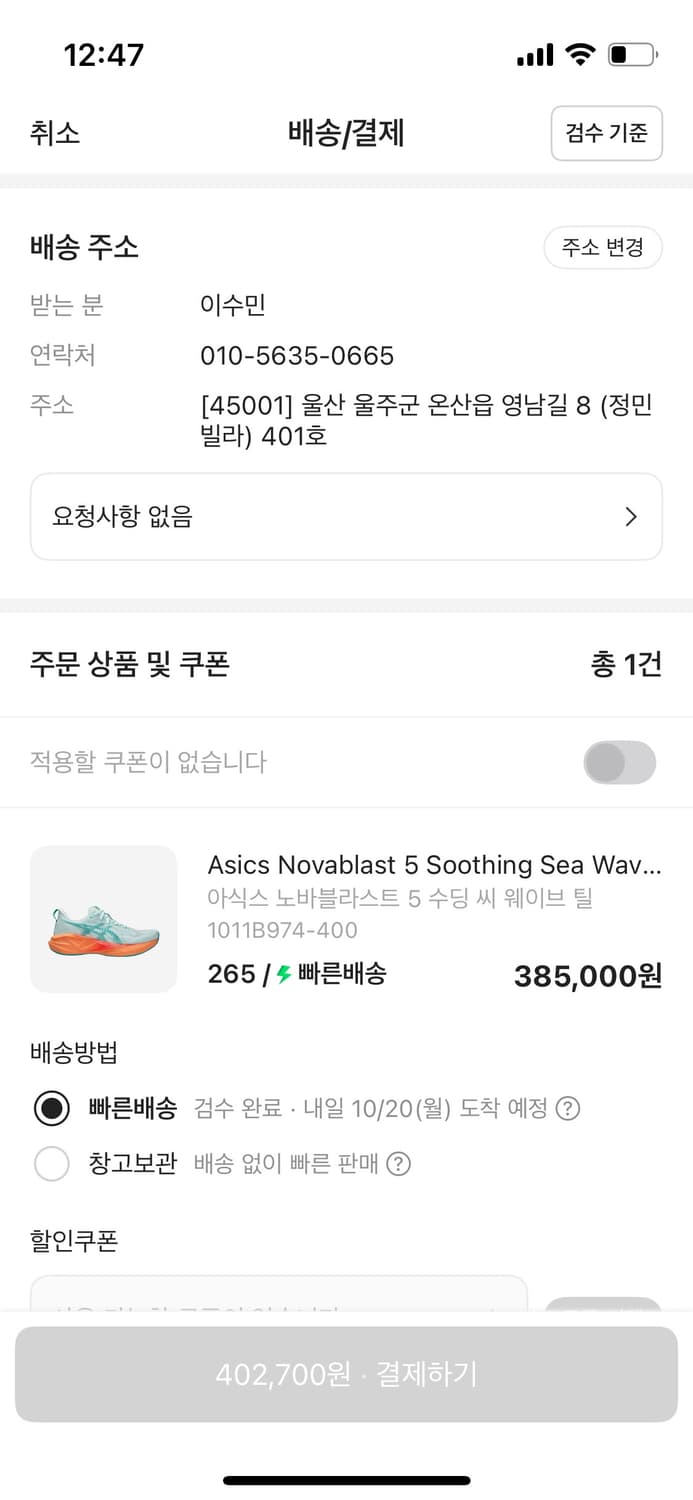Tap the chevron arrow on 요청사항 없음
Viewport: 693px width, 1500px height.
tap(631, 517)
